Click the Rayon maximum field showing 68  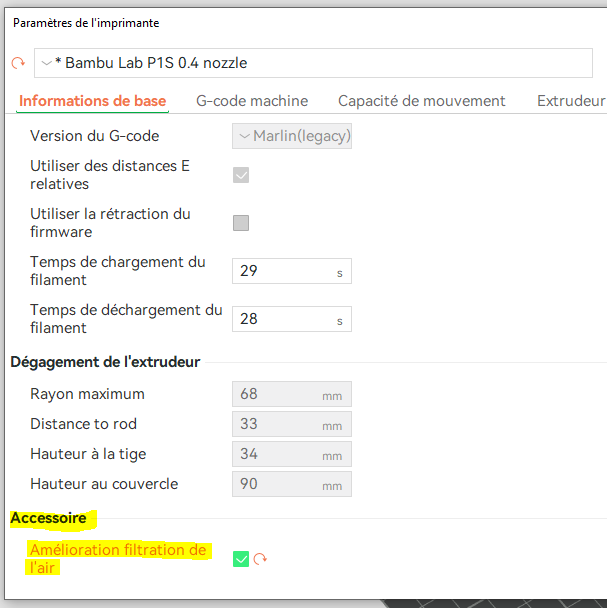coord(292,394)
